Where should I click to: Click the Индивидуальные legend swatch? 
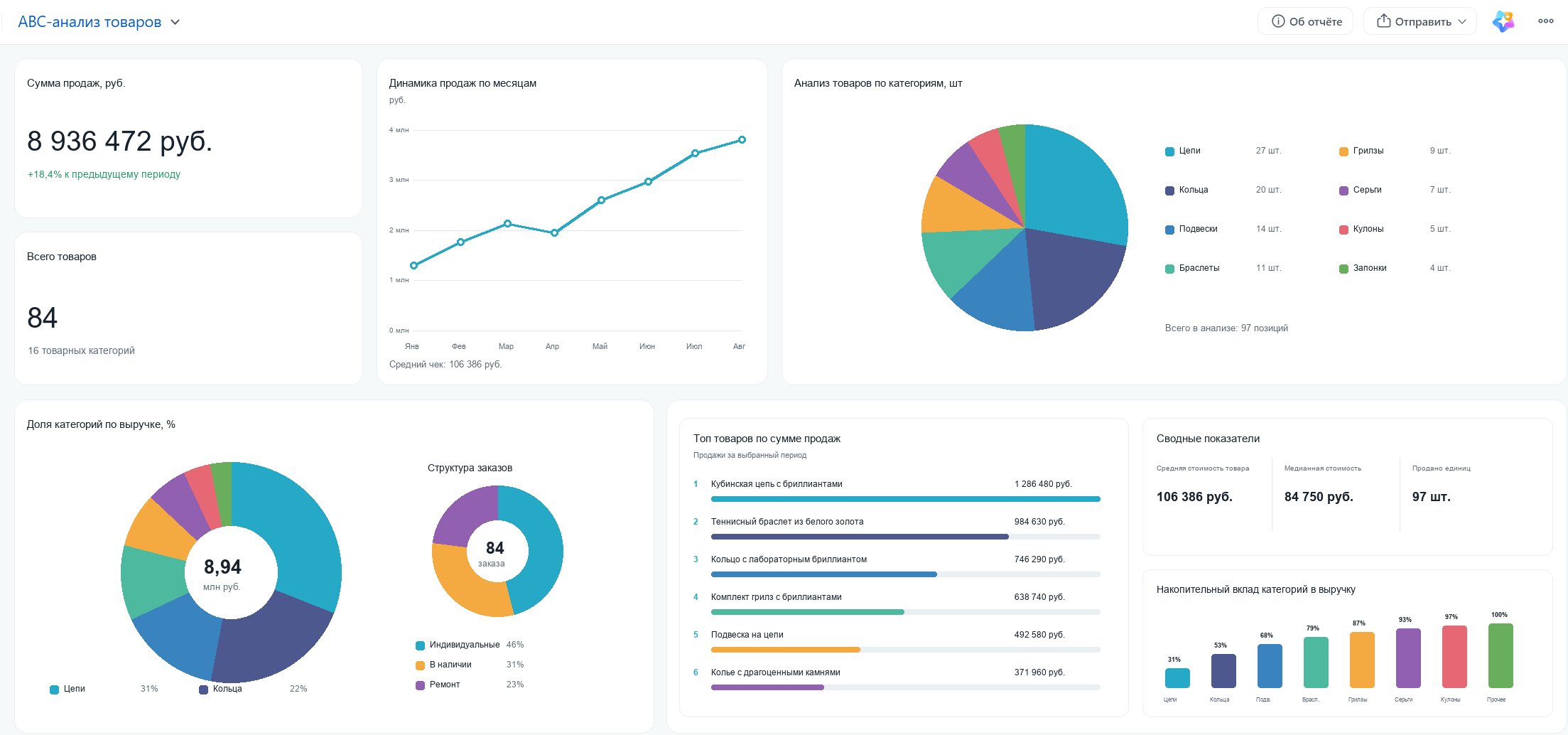pyautogui.click(x=420, y=645)
